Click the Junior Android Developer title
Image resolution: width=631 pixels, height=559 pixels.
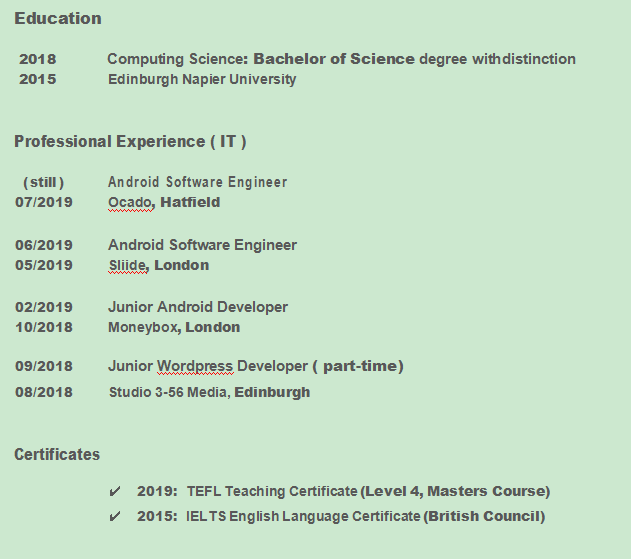(x=198, y=308)
